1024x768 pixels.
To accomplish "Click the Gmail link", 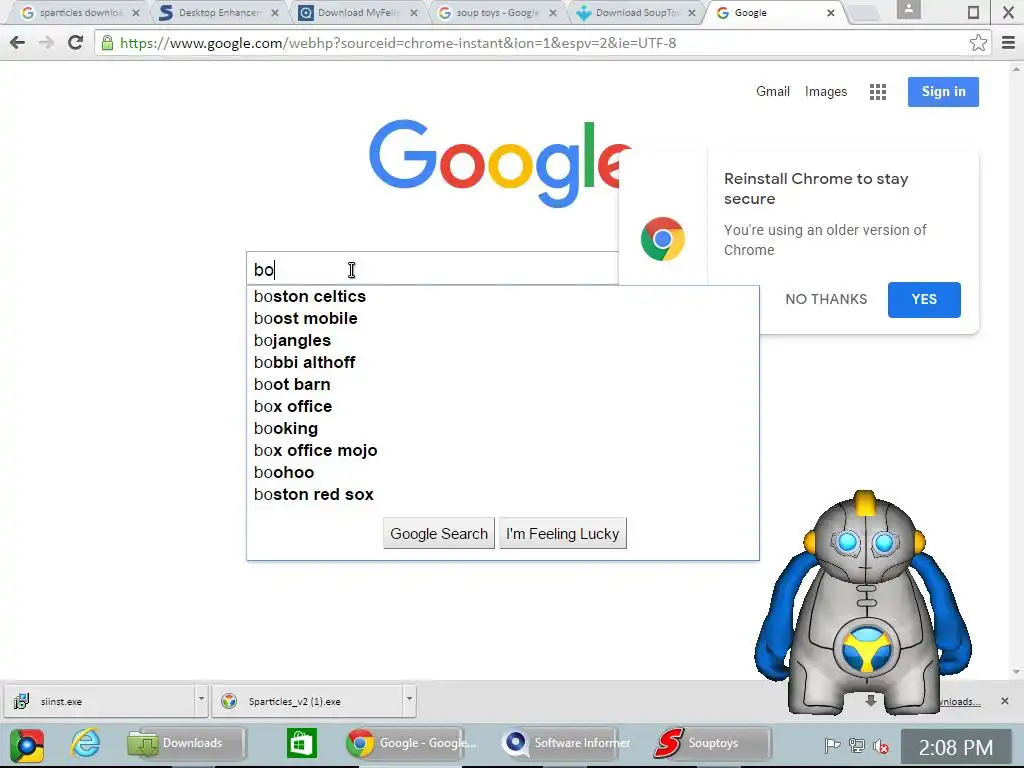I will pos(773,91).
